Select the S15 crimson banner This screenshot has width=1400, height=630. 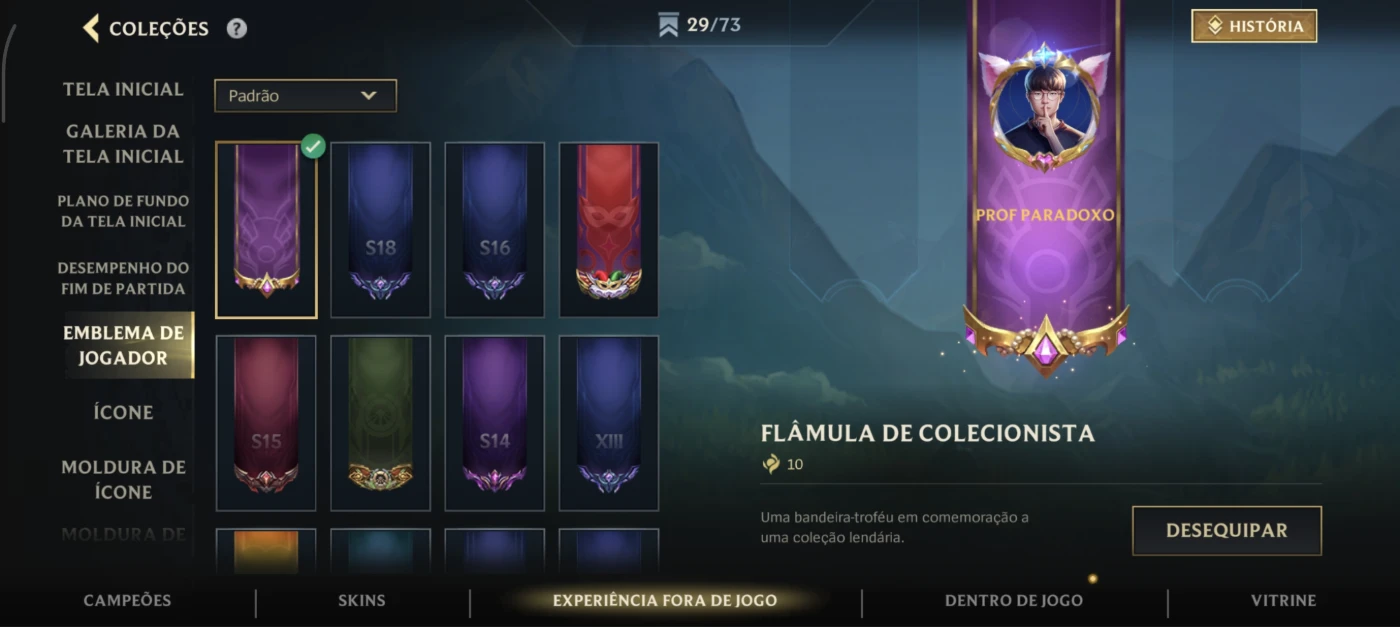click(x=266, y=423)
